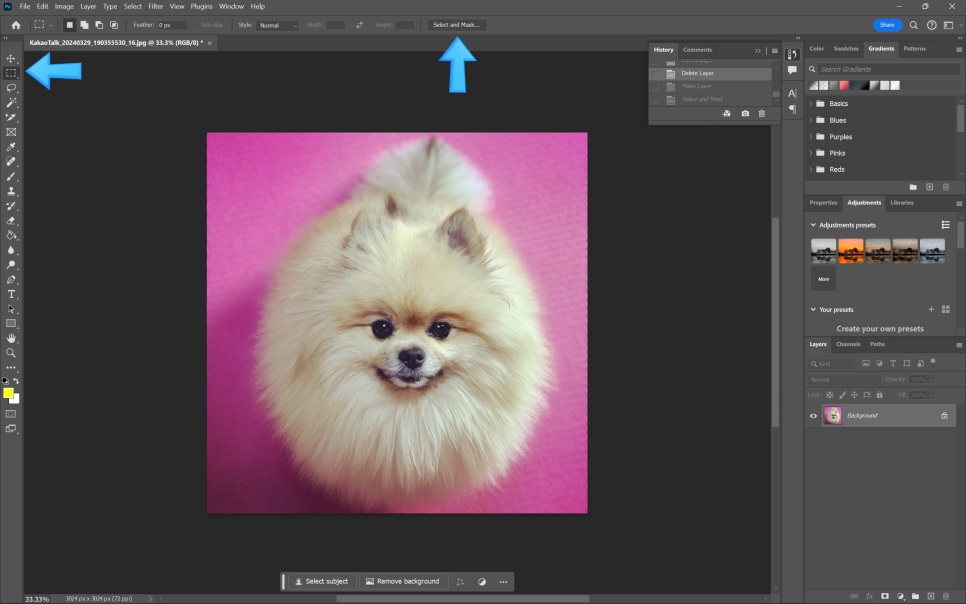Enable Add to selection mode
Image resolution: width=966 pixels, height=604 pixels.
84,25
